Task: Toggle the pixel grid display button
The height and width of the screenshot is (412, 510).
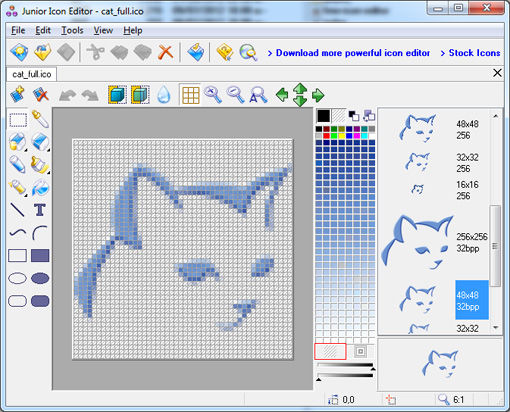Action: click(191, 95)
